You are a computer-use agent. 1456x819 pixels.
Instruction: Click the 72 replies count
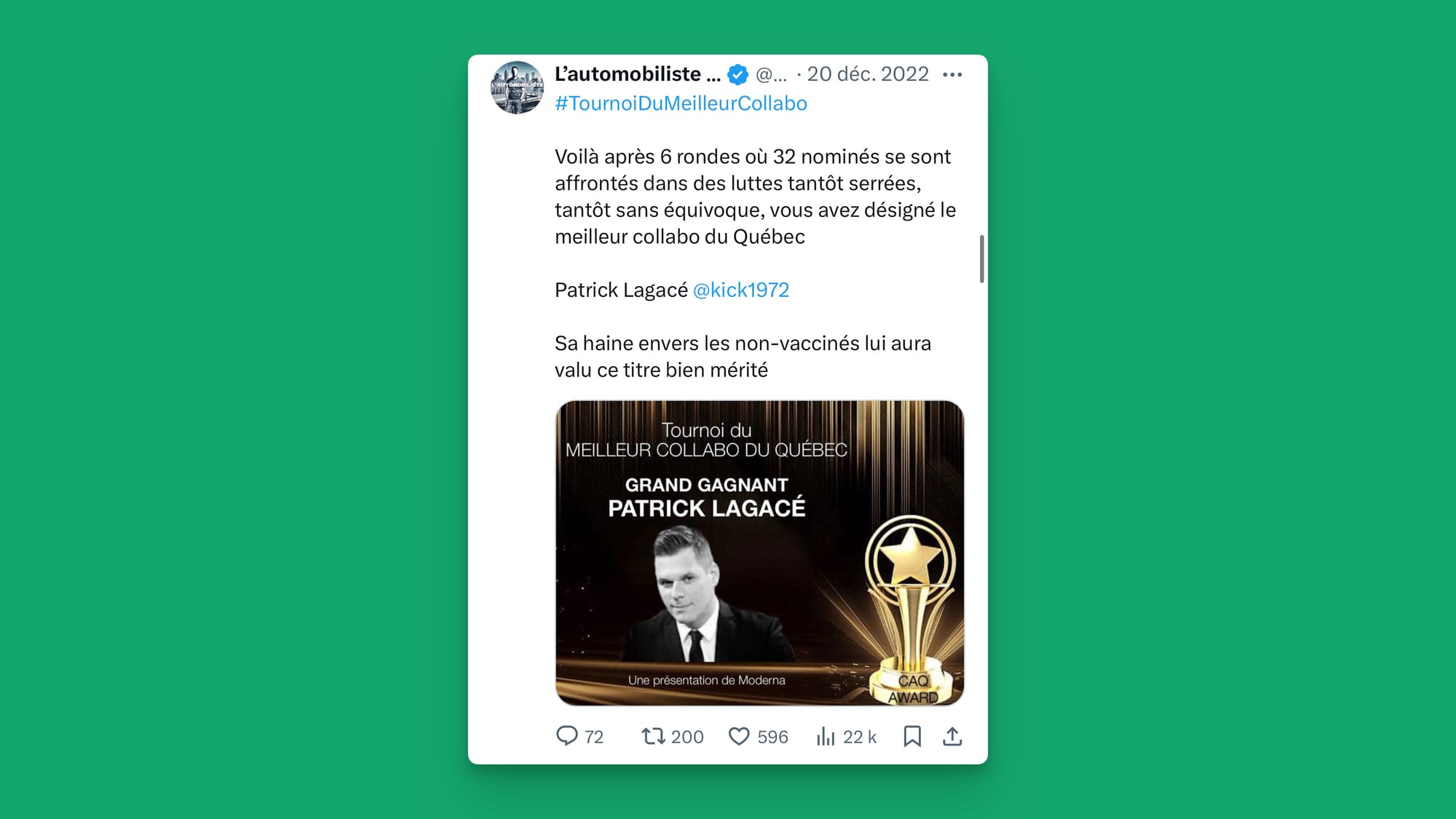(x=594, y=737)
